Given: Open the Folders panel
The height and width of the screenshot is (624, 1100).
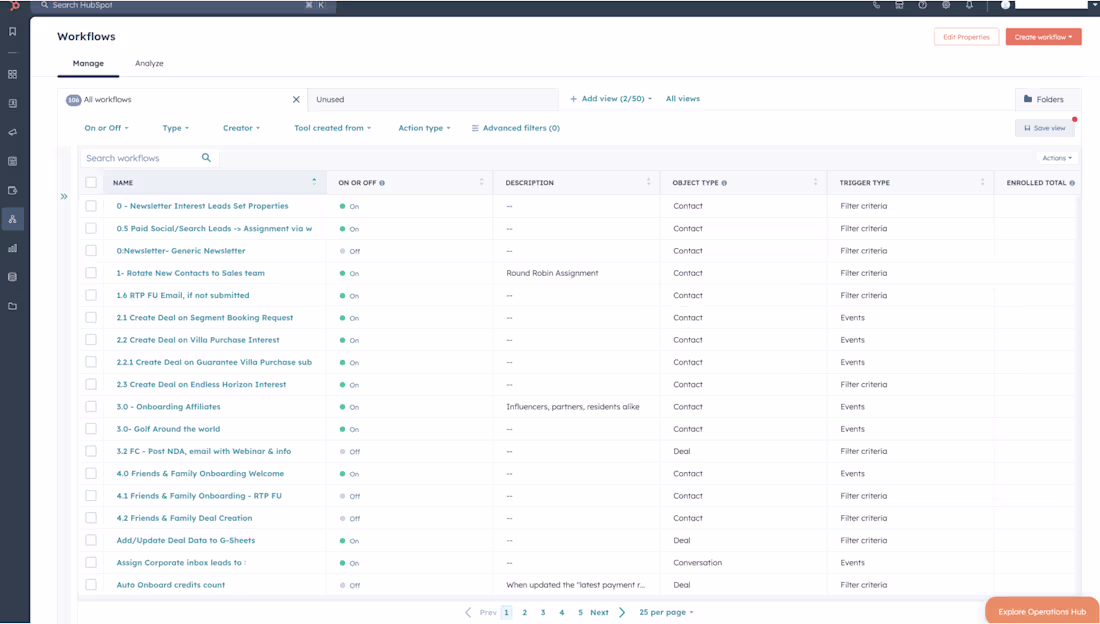Looking at the screenshot, I should [x=1047, y=99].
